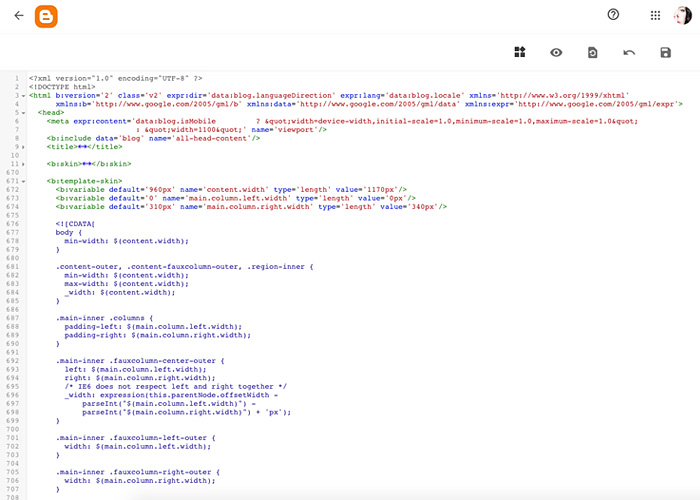The height and width of the screenshot is (500, 700).
Task: Click the CDATA opening line
Action: [75, 224]
